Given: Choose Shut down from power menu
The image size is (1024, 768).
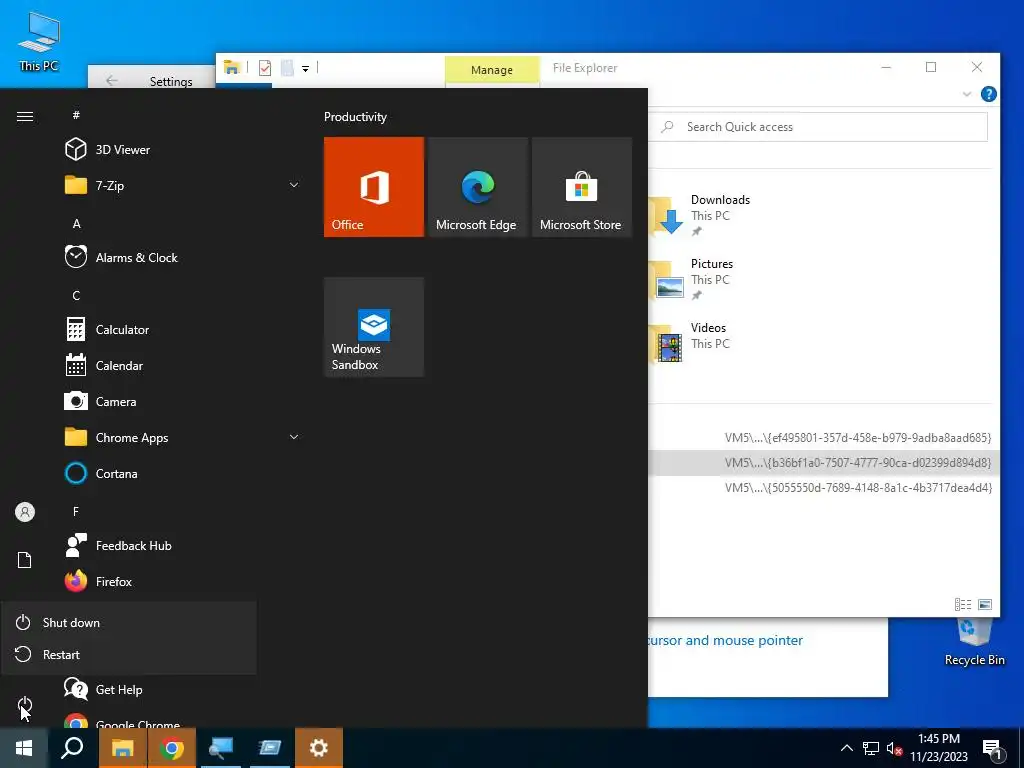Looking at the screenshot, I should pos(129,622).
